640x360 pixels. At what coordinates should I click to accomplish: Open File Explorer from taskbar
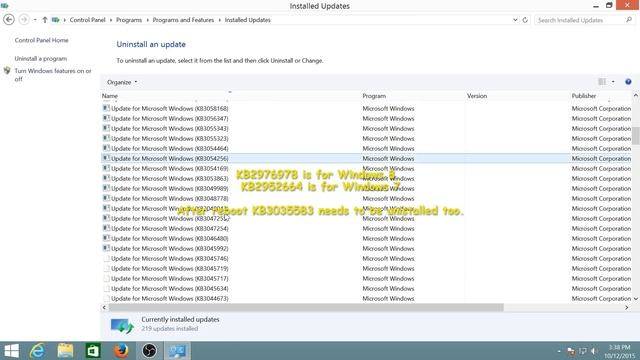[65, 351]
